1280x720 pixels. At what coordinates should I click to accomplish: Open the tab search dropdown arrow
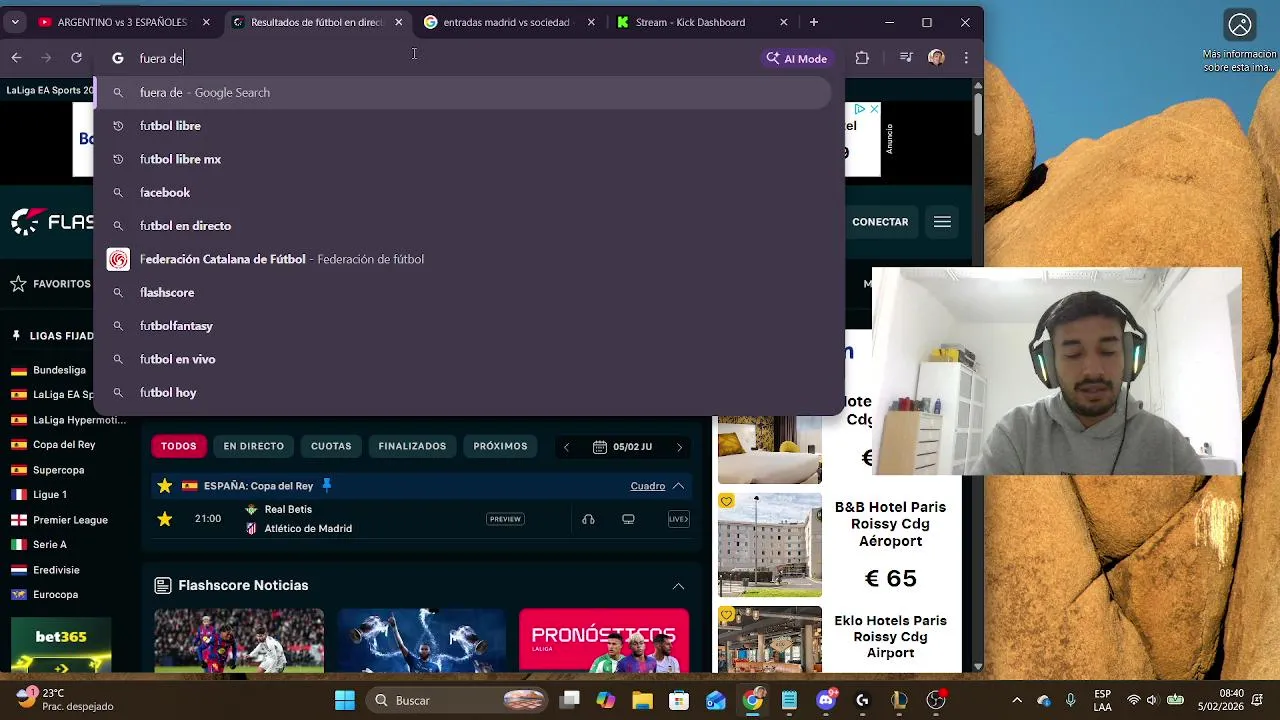[x=15, y=22]
